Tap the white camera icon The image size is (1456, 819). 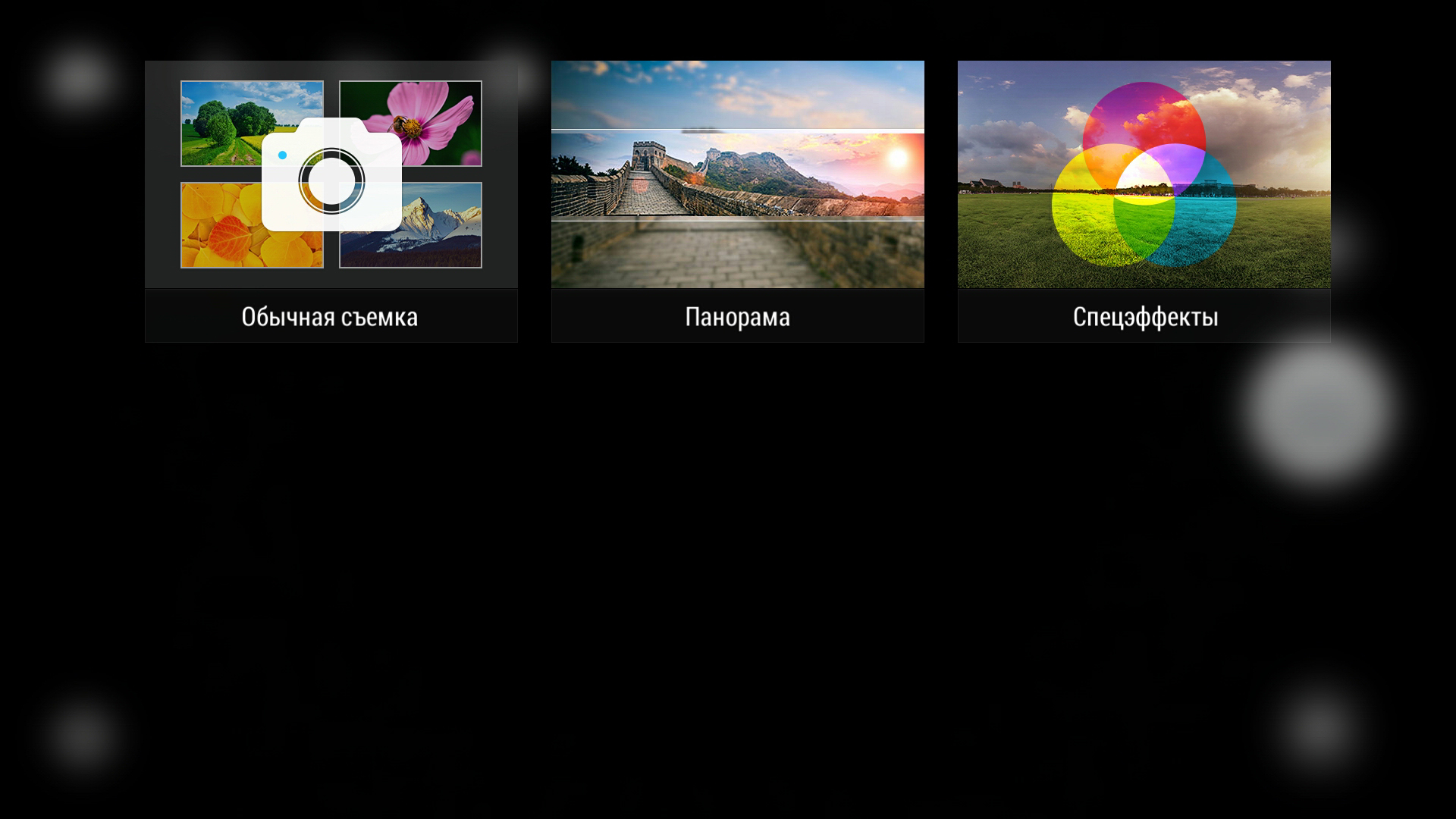point(331,174)
